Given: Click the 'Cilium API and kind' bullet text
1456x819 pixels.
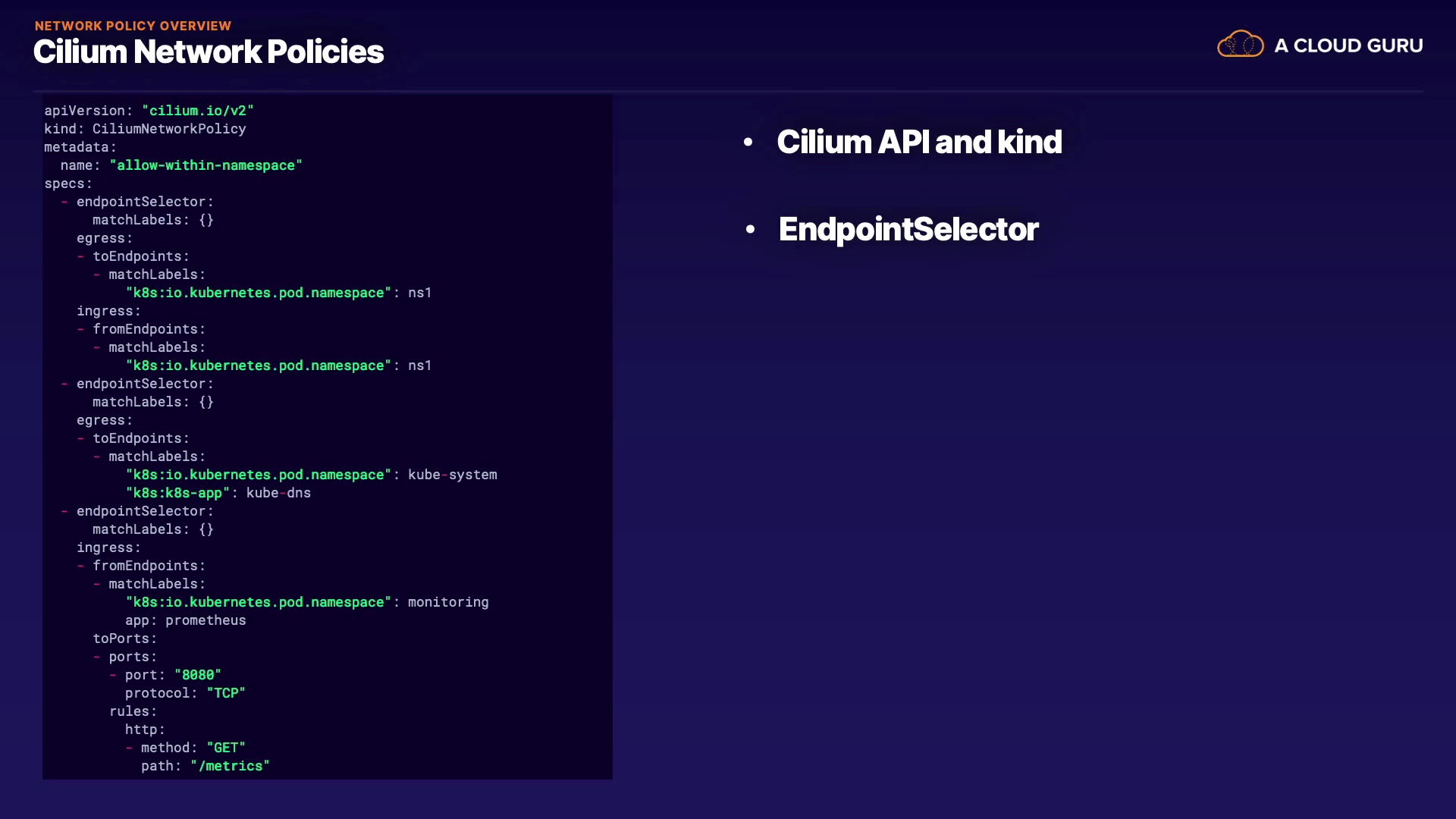Looking at the screenshot, I should click(x=919, y=142).
